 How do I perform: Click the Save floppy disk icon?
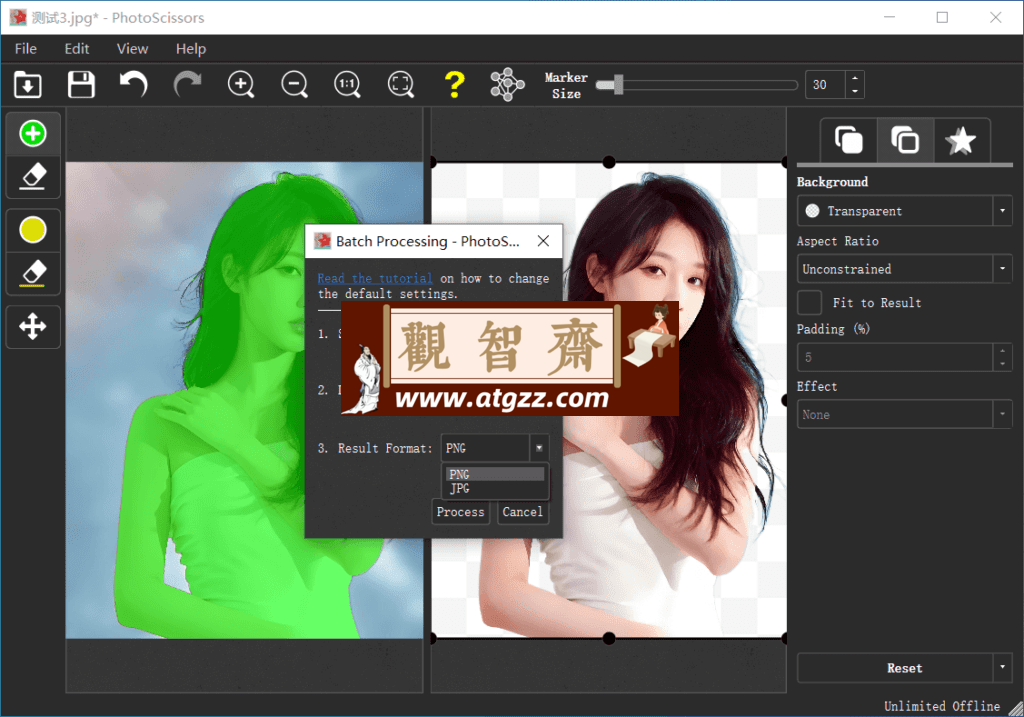click(82, 84)
